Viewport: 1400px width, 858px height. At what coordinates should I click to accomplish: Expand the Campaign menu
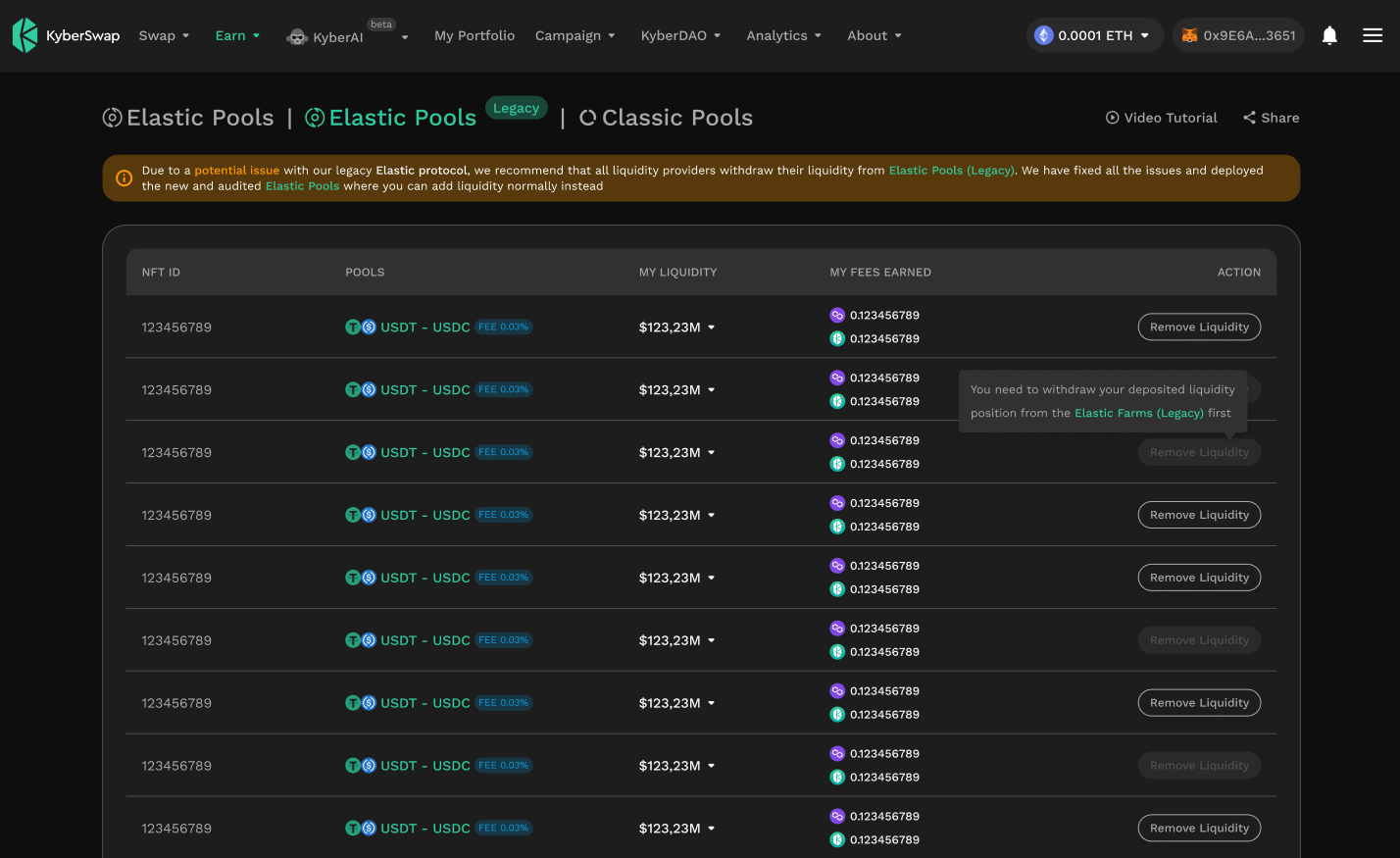(x=575, y=35)
